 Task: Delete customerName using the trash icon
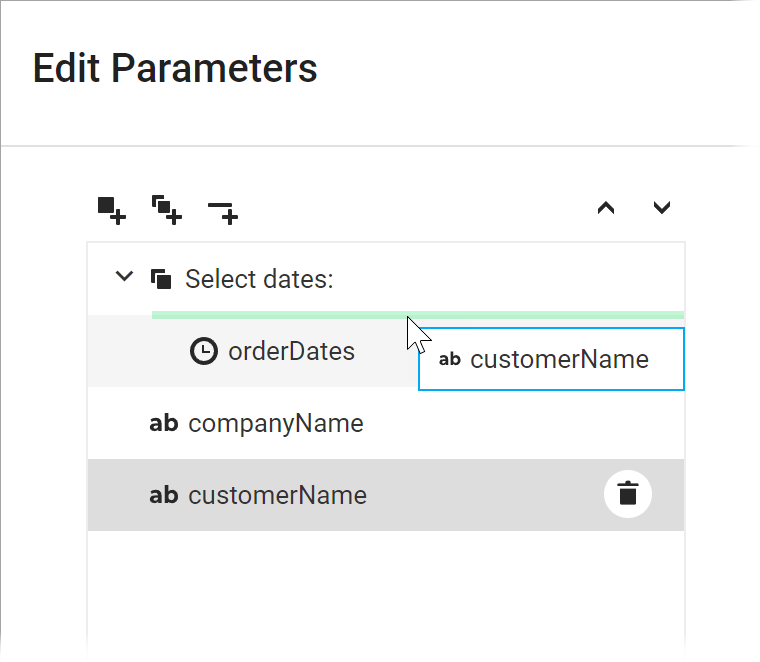coord(628,493)
